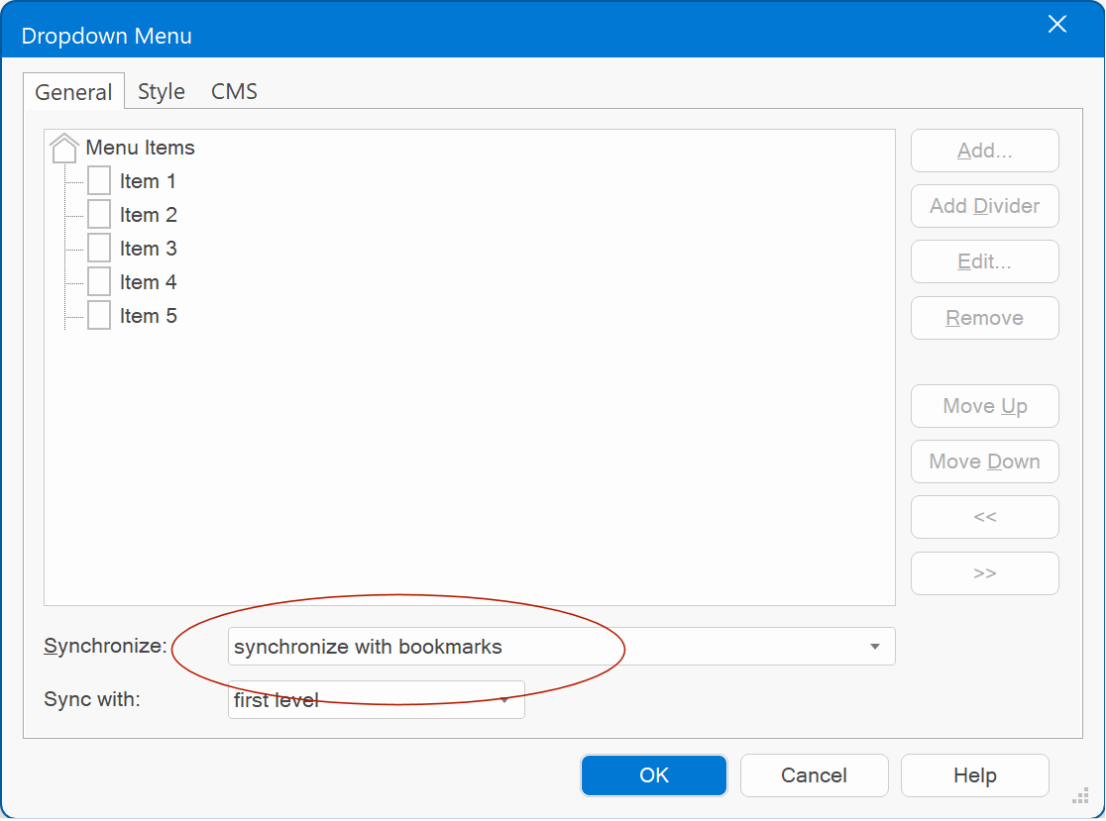Viewport: 1106px width, 821px height.
Task: Open the General tab
Action: point(73,92)
